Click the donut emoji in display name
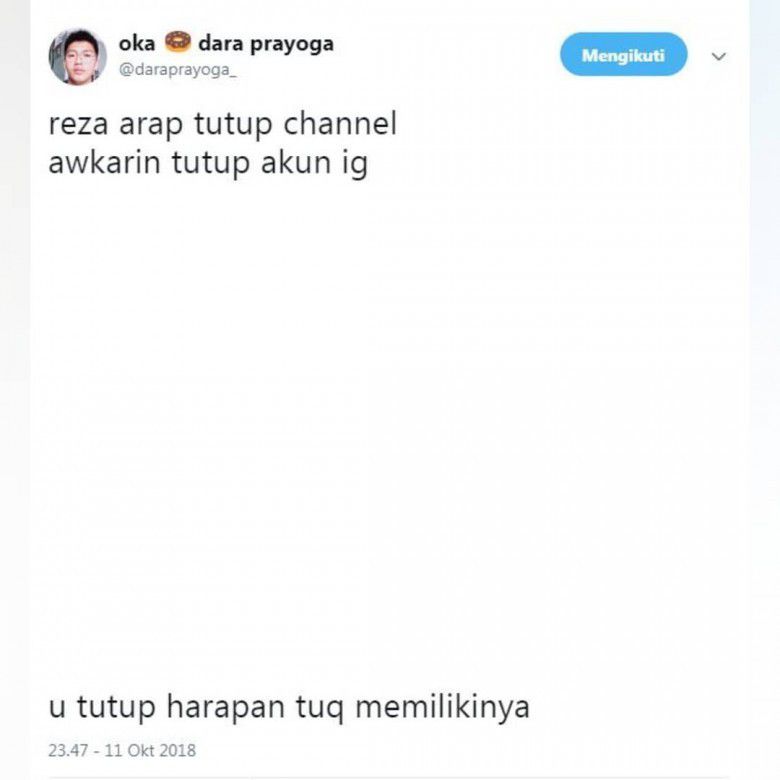 [178, 42]
